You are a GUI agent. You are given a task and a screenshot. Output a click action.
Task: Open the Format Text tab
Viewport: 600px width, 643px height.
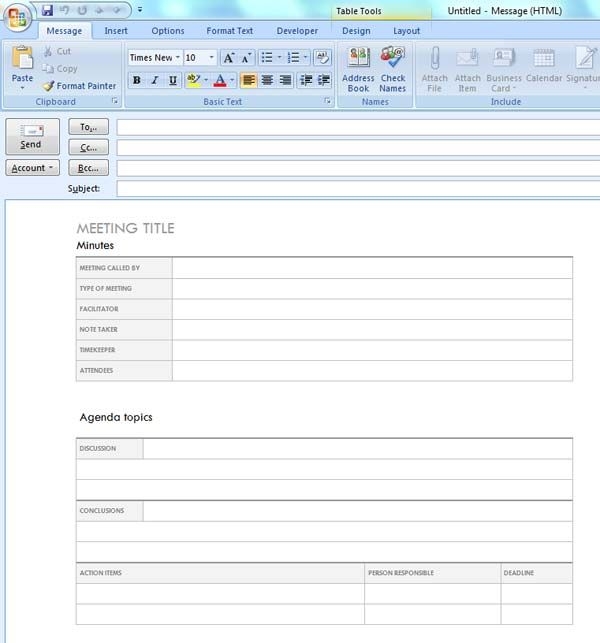(x=229, y=31)
